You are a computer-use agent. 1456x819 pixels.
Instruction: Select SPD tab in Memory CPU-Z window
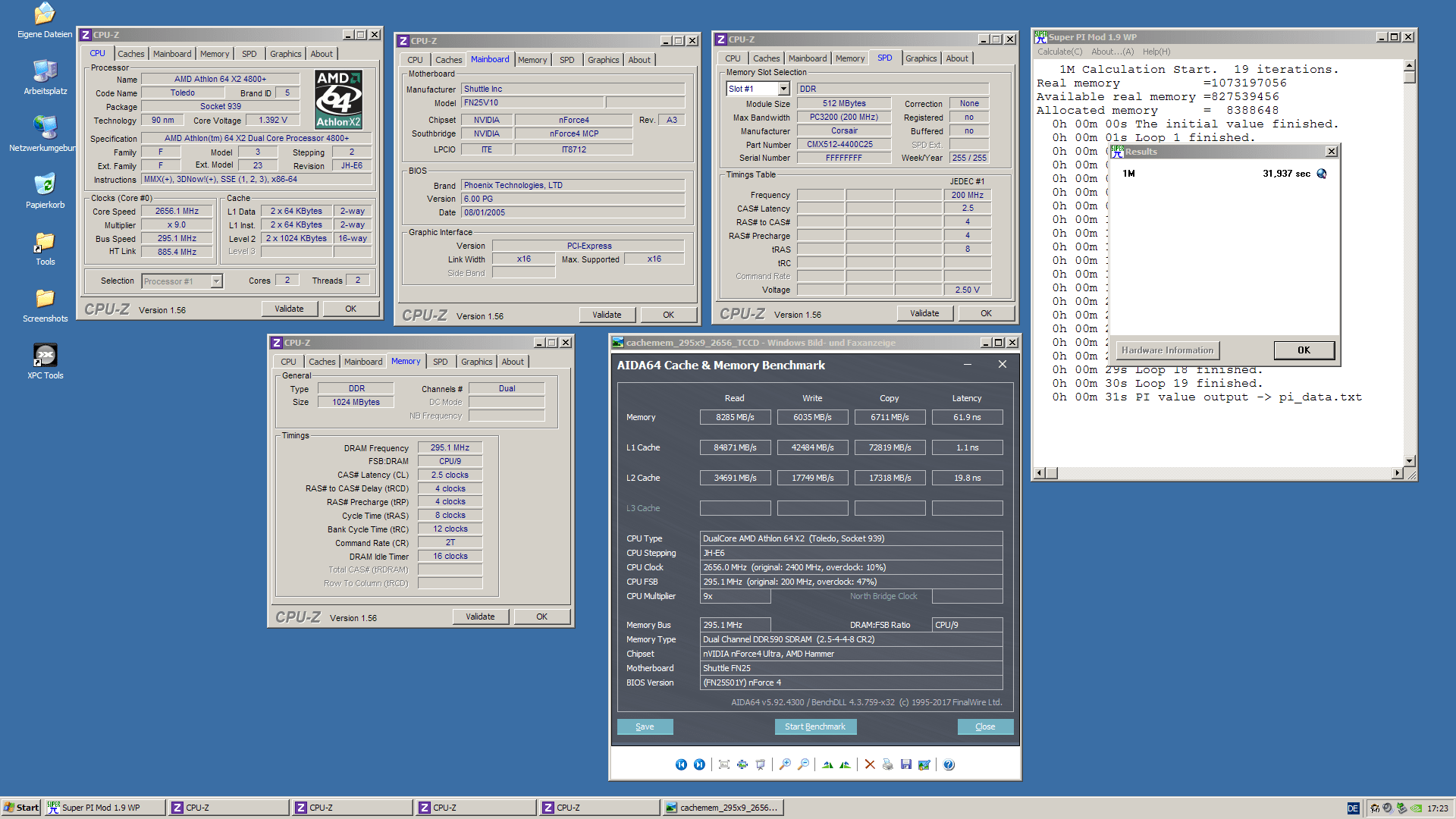coord(440,362)
